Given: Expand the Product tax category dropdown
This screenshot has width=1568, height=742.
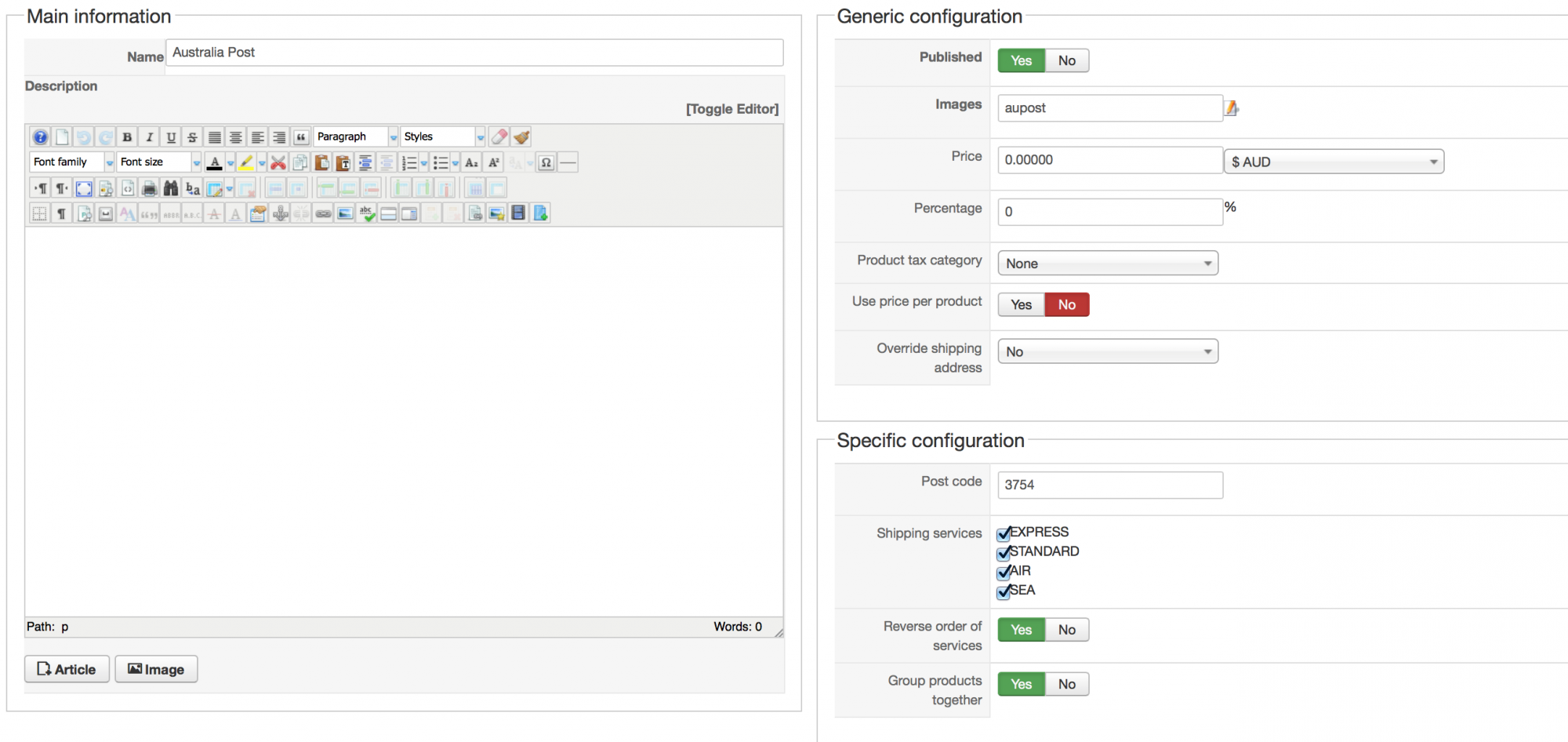Looking at the screenshot, I should point(1107,264).
